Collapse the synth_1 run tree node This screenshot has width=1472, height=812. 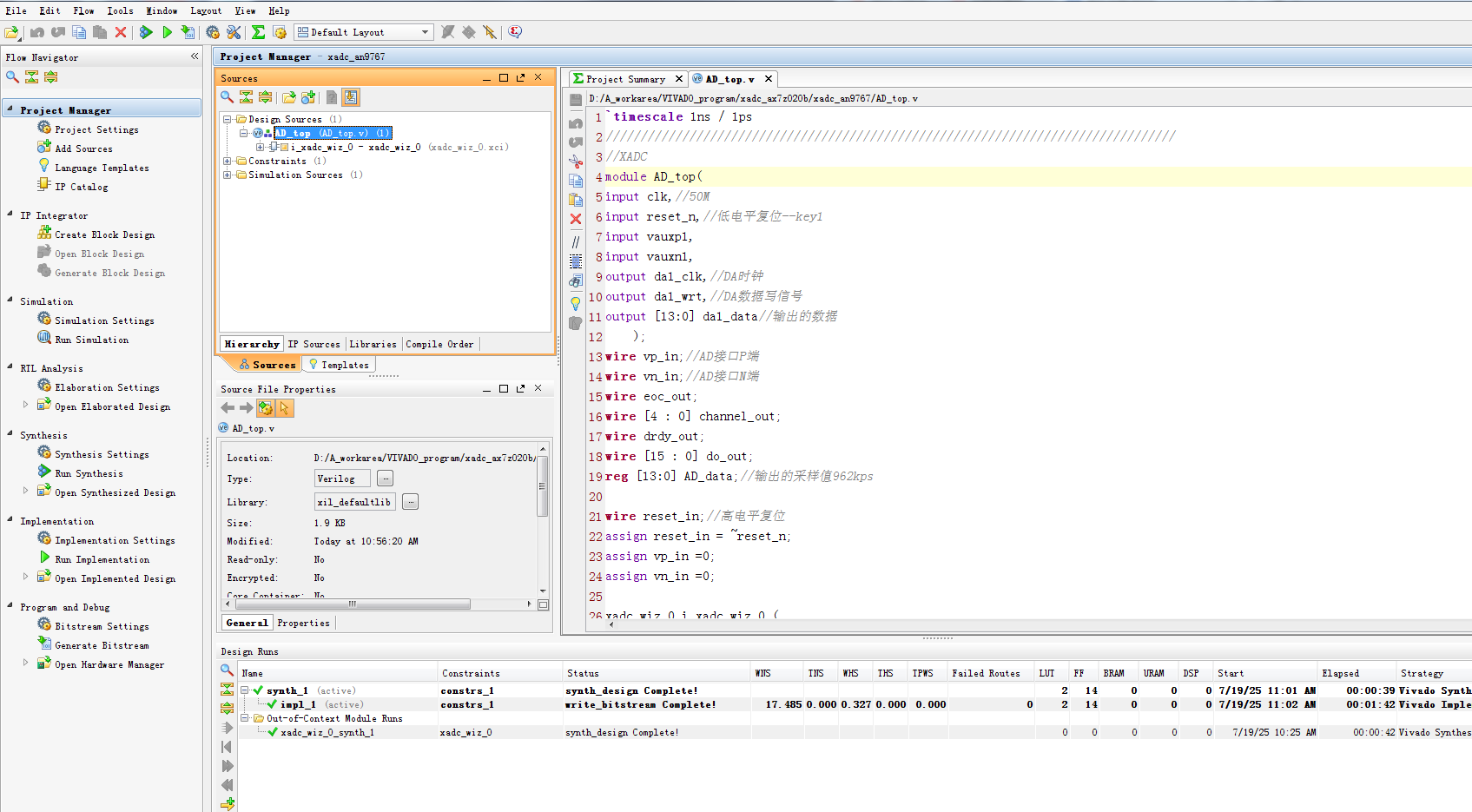(x=245, y=690)
